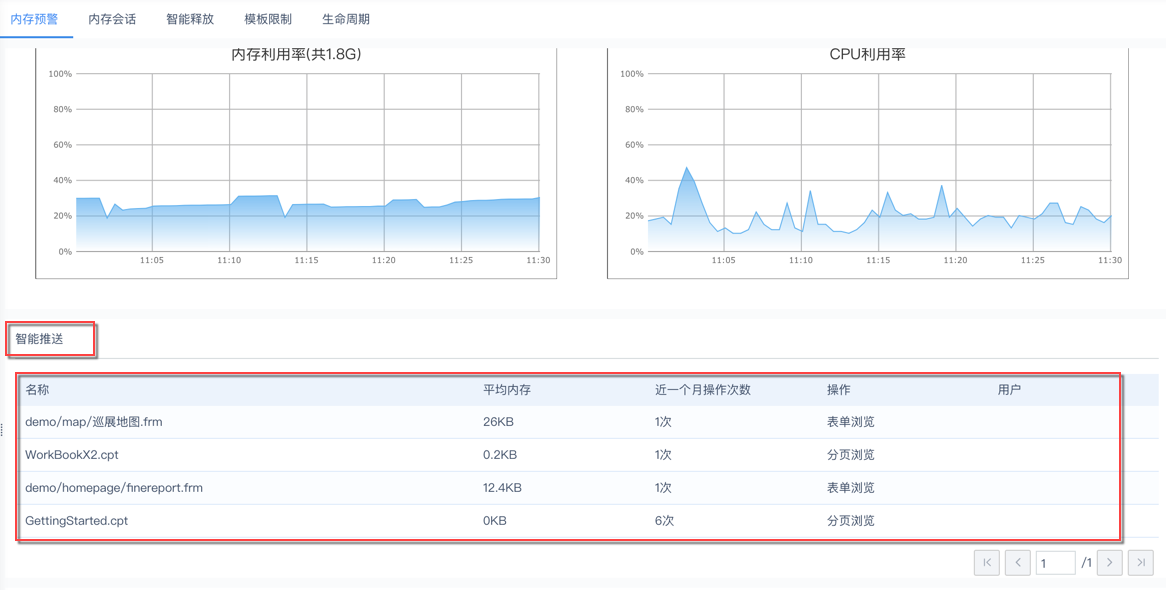This screenshot has height=590, width=1166.
Task: Click 表单浏览 in the 巡展地图.frm row
Action: (851, 422)
